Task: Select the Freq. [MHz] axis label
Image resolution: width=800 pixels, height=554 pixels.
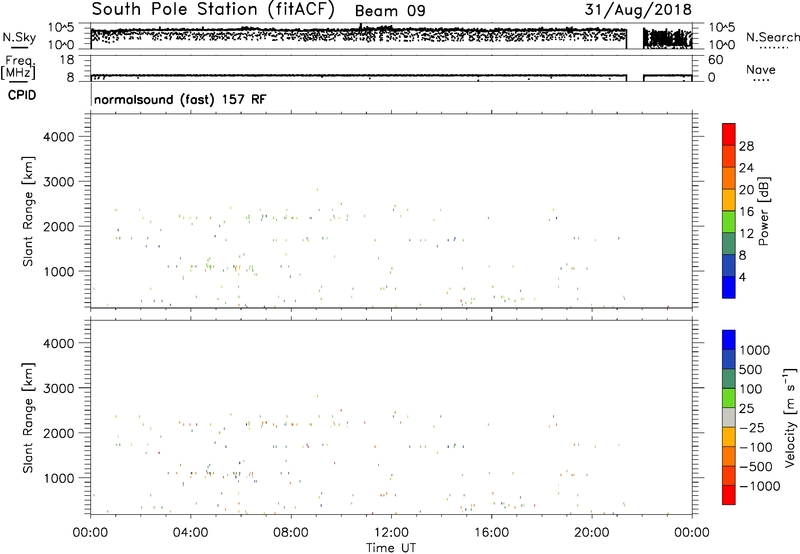Action: point(18,67)
